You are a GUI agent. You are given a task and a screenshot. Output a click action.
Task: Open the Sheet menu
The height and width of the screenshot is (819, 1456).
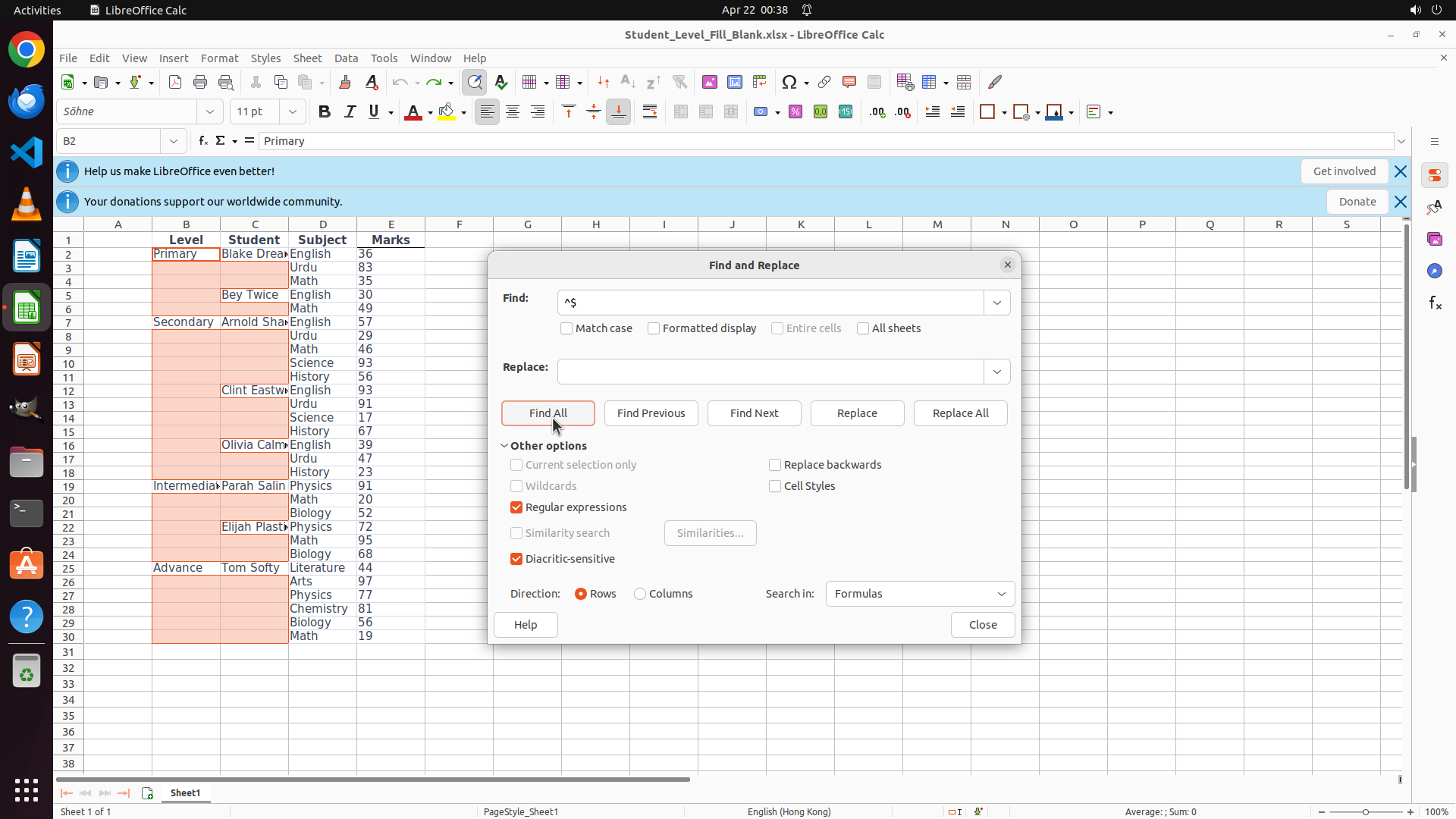click(307, 58)
